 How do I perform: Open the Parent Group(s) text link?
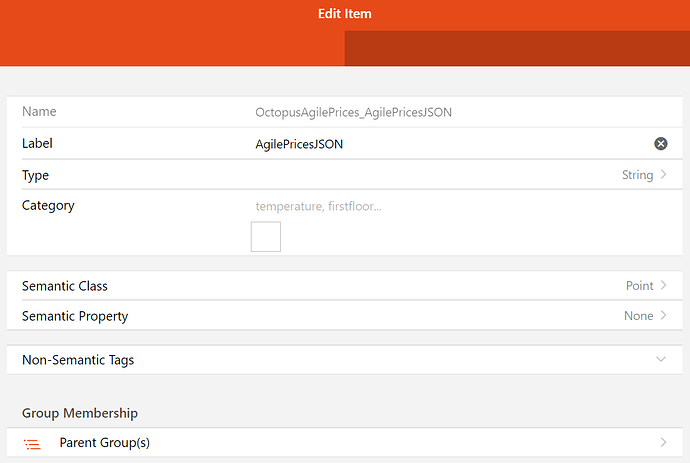click(x=105, y=442)
